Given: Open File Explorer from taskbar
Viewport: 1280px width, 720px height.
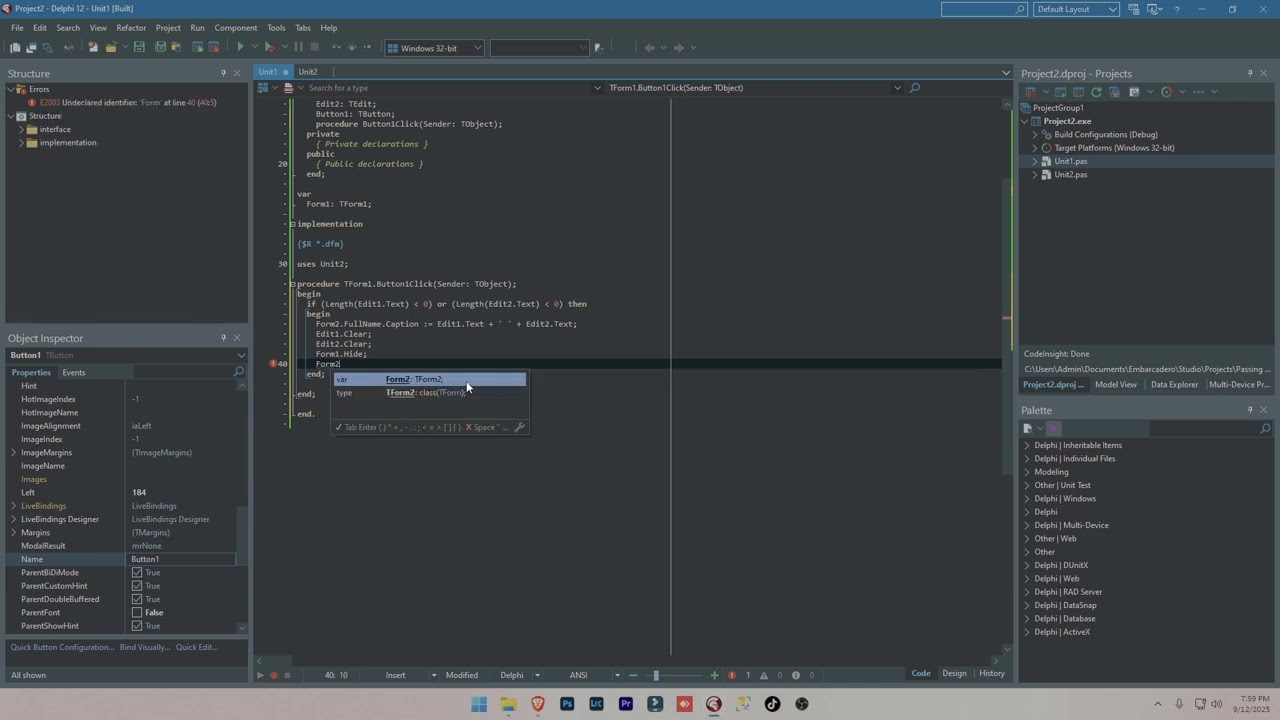Looking at the screenshot, I should pos(508,704).
